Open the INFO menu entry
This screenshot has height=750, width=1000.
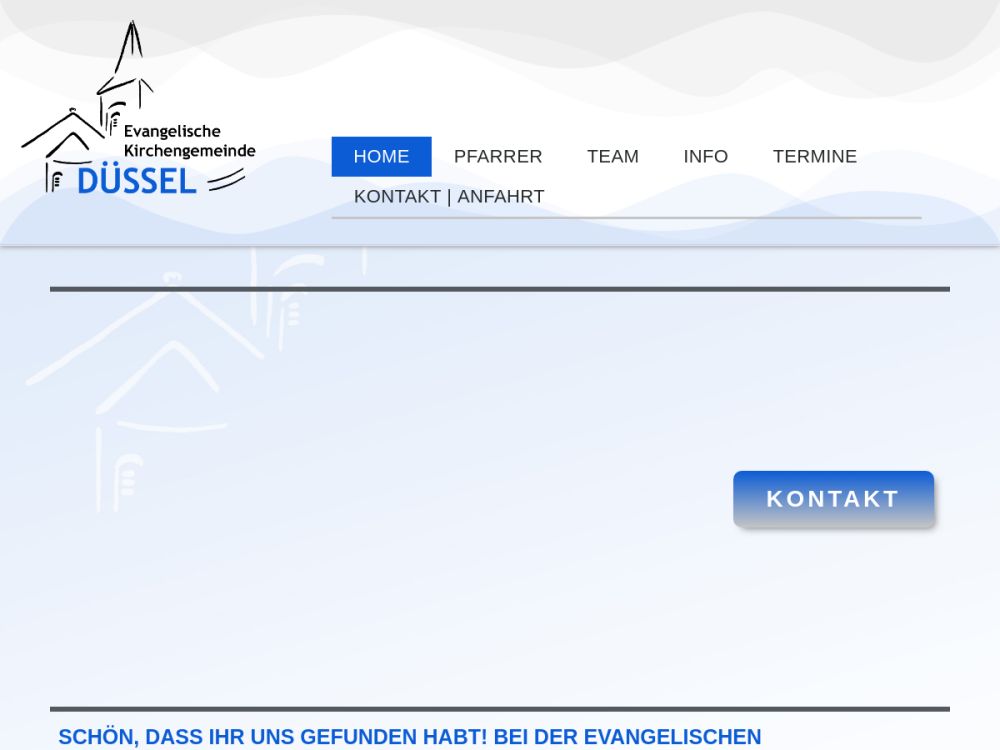(705, 157)
